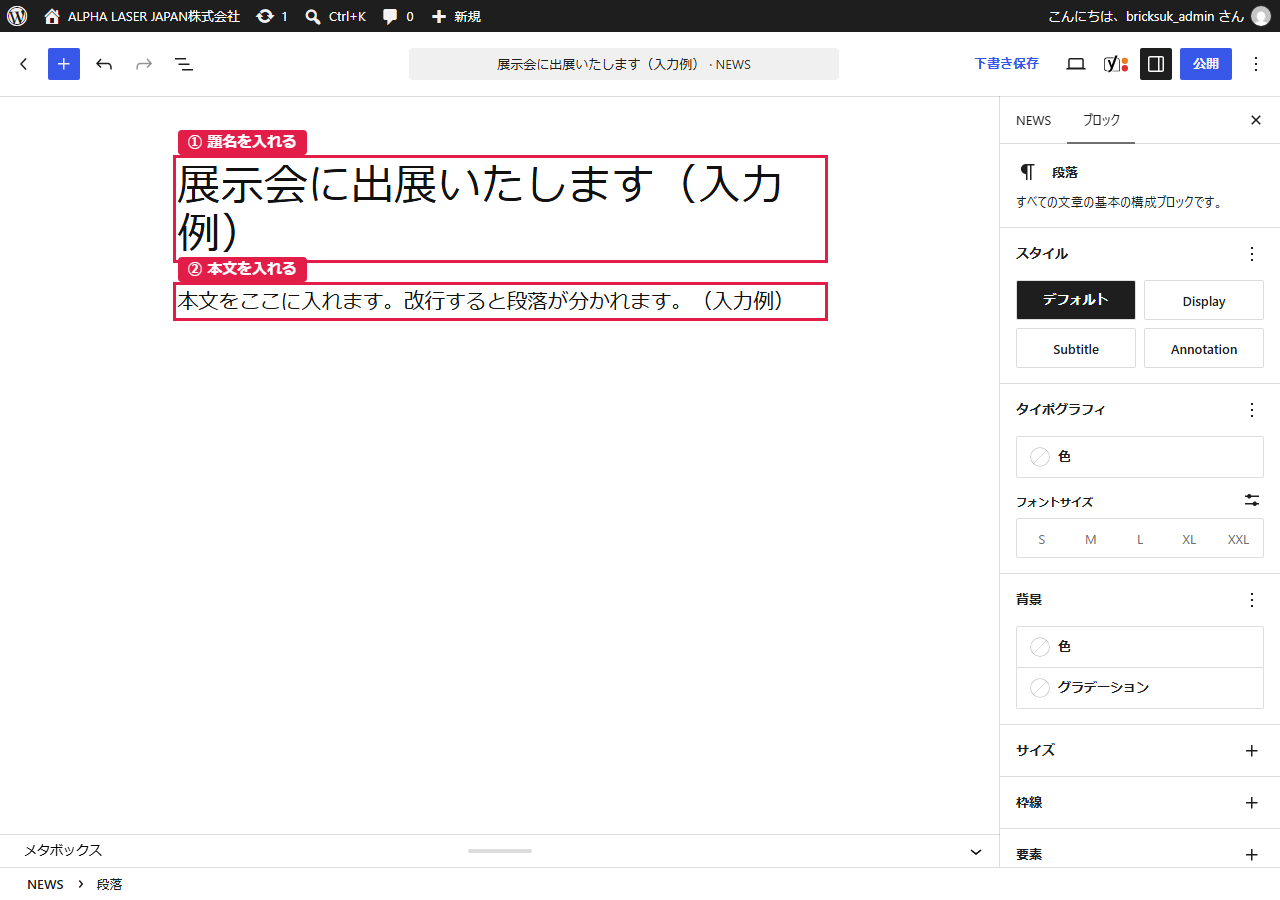
Task: Open the bricksuk_admin profile greeting
Action: (x=1146, y=16)
